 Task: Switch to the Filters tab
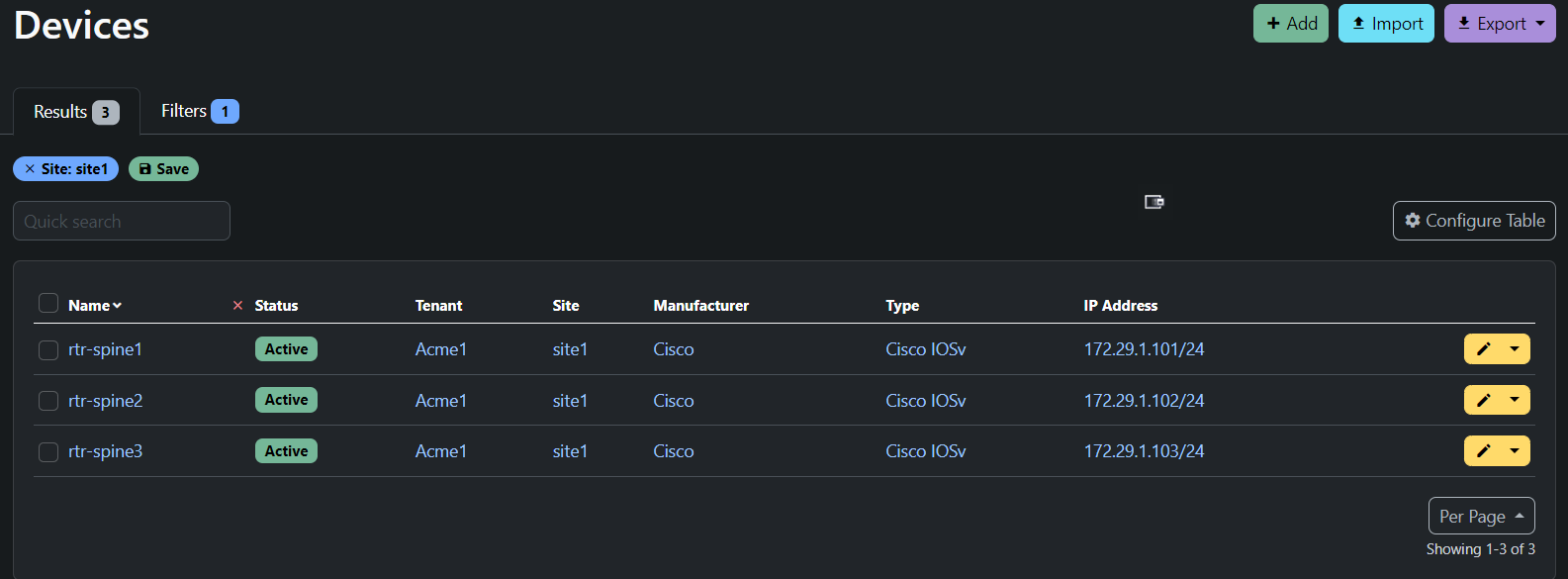pyautogui.click(x=199, y=111)
